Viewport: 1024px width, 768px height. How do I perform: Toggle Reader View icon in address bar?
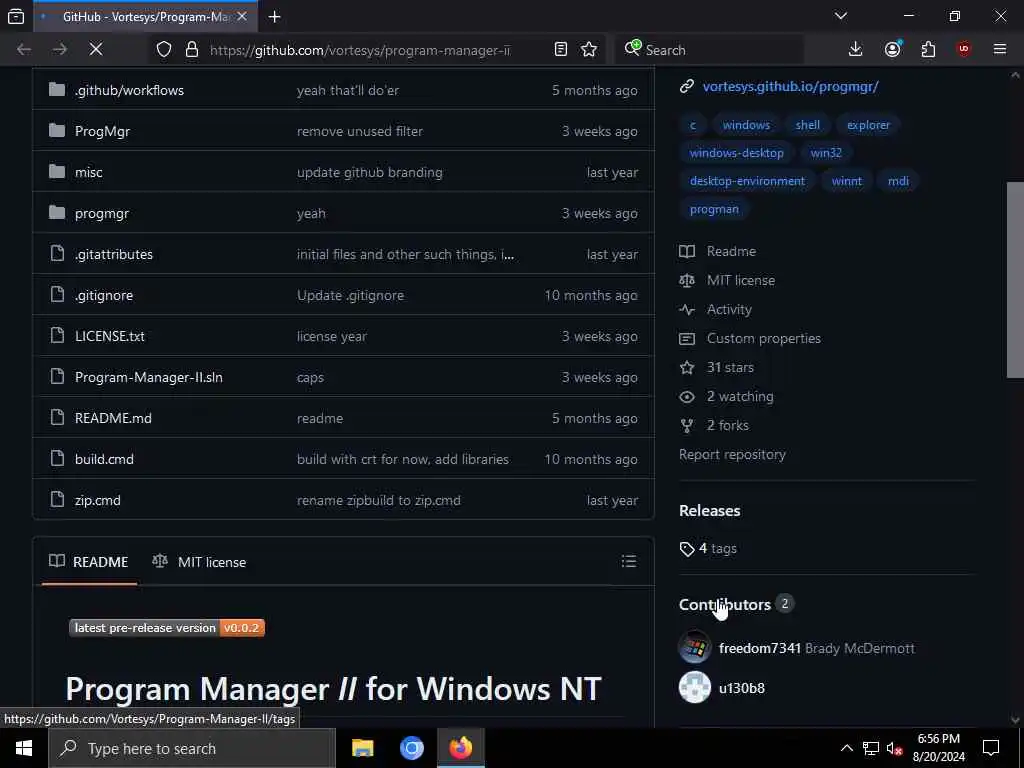(560, 50)
